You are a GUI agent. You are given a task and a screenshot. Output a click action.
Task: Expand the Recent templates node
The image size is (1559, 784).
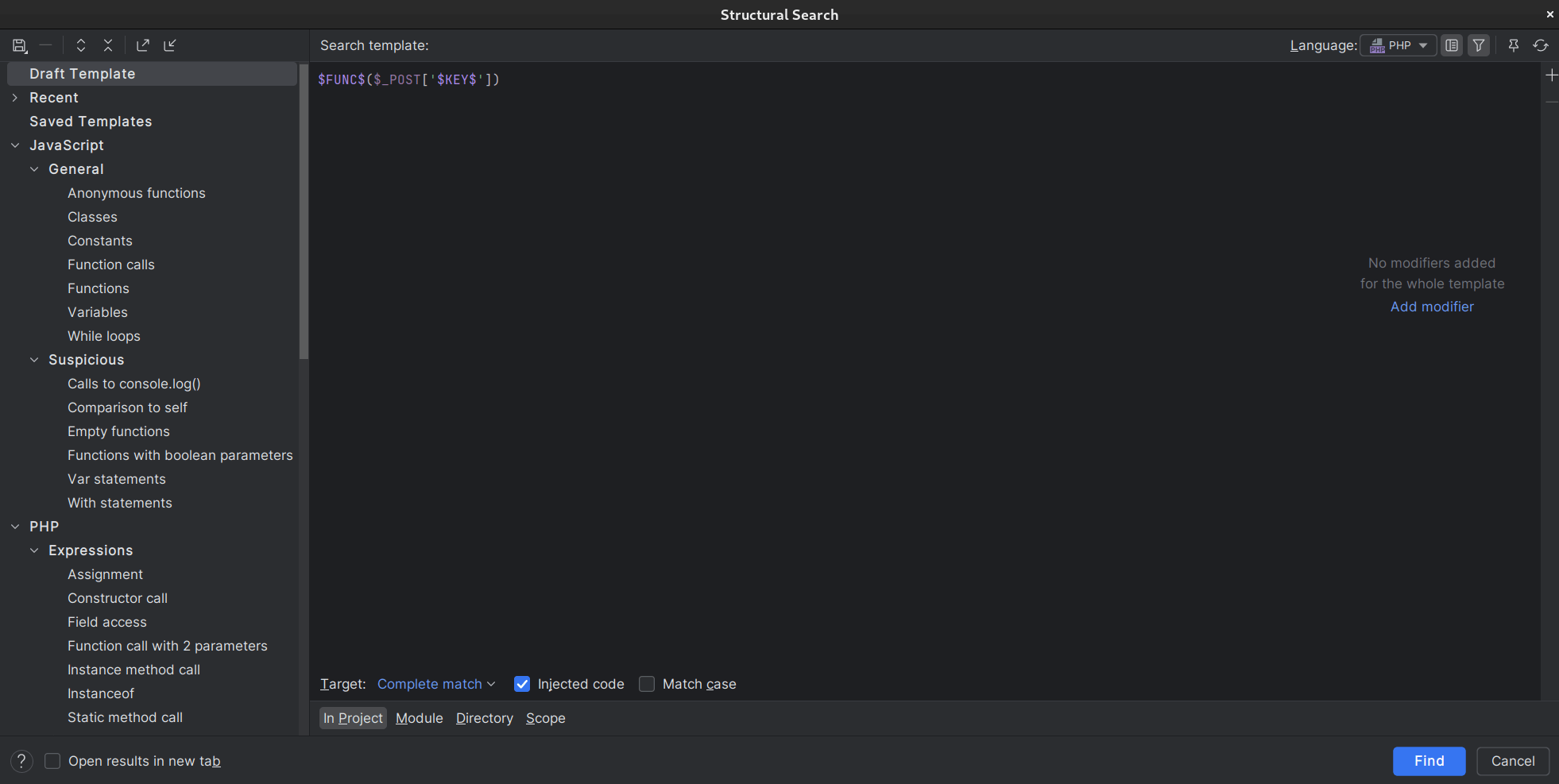pyautogui.click(x=15, y=98)
